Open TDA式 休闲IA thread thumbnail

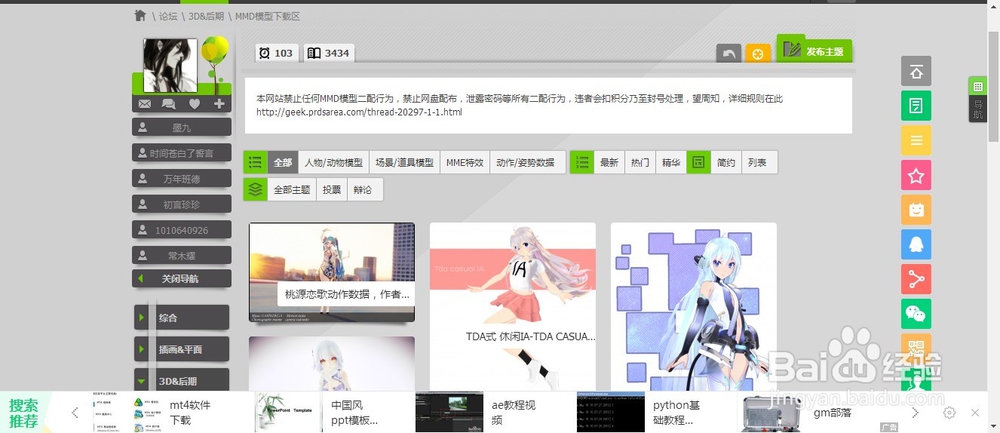[513, 306]
